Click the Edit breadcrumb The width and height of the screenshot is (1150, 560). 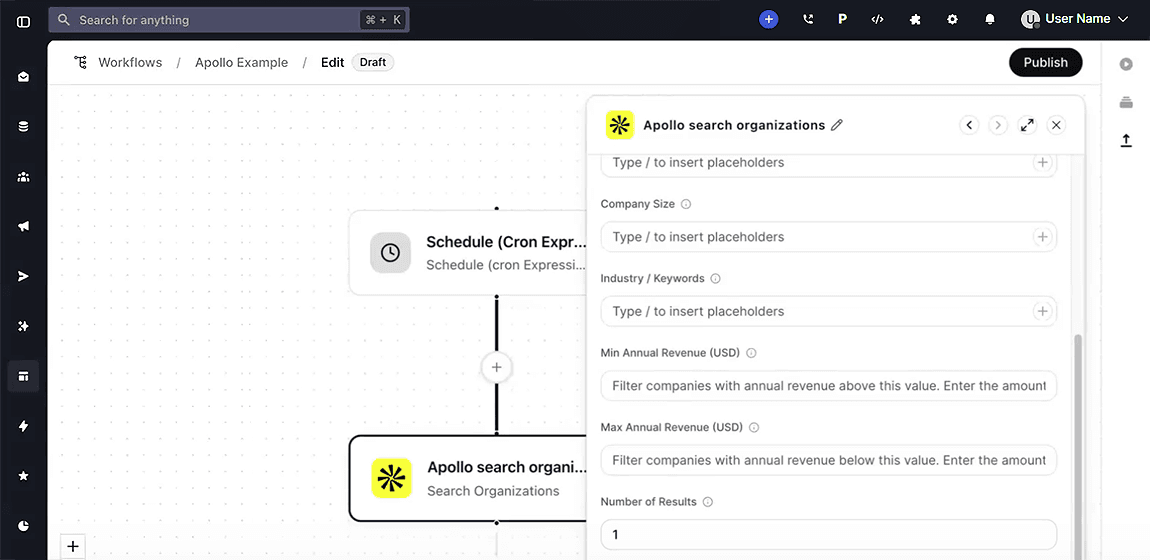pos(332,62)
